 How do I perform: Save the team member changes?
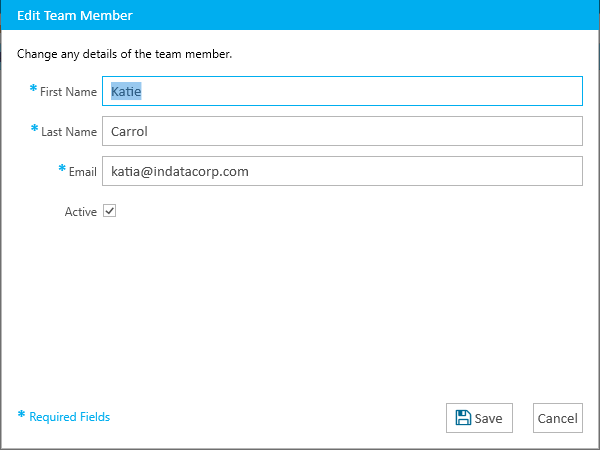(479, 418)
